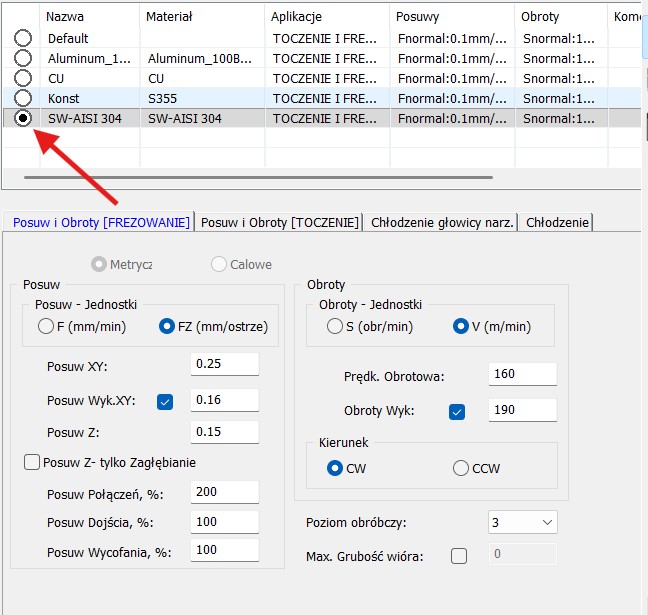Select the CU material radio button
The height and width of the screenshot is (615, 648).
pyautogui.click(x=23, y=78)
